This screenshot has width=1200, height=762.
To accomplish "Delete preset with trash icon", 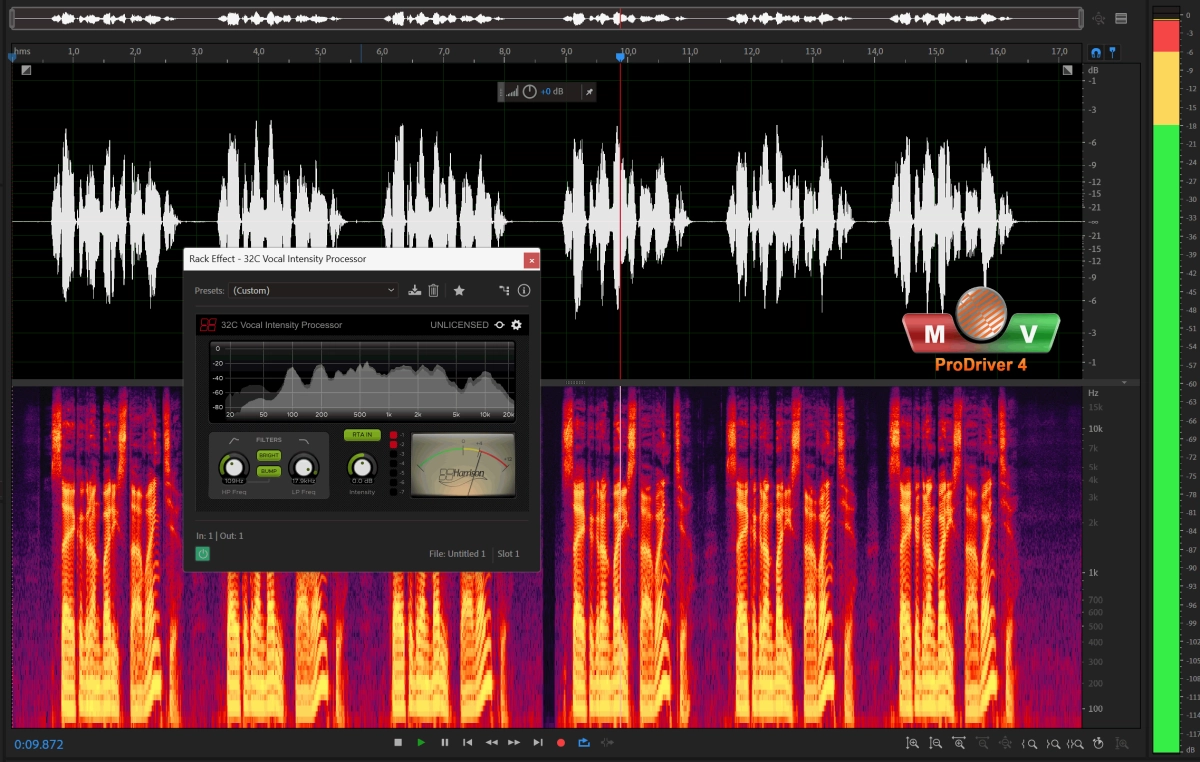I will point(434,290).
